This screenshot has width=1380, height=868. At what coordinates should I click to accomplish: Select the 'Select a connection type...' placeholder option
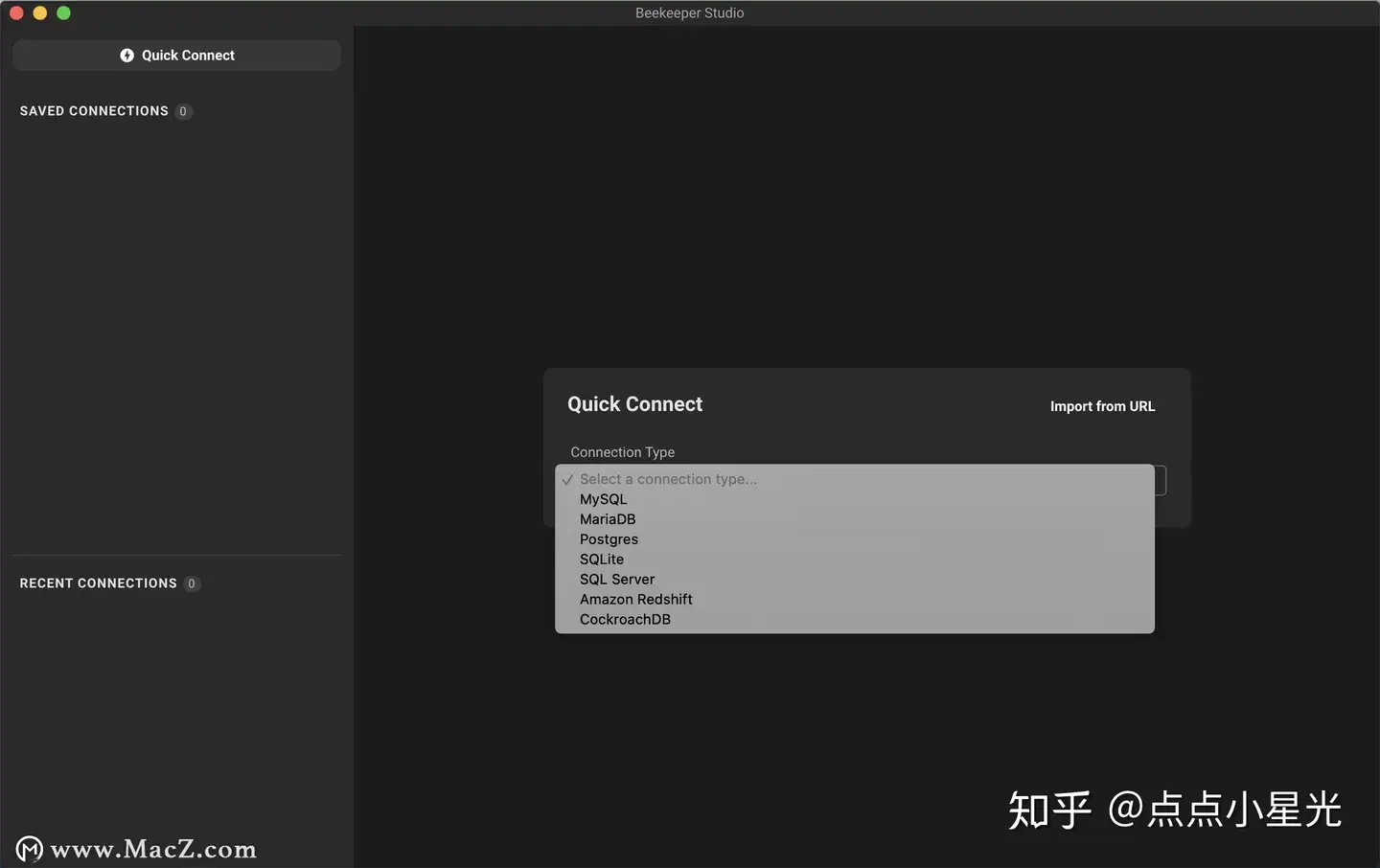pyautogui.click(x=855, y=479)
